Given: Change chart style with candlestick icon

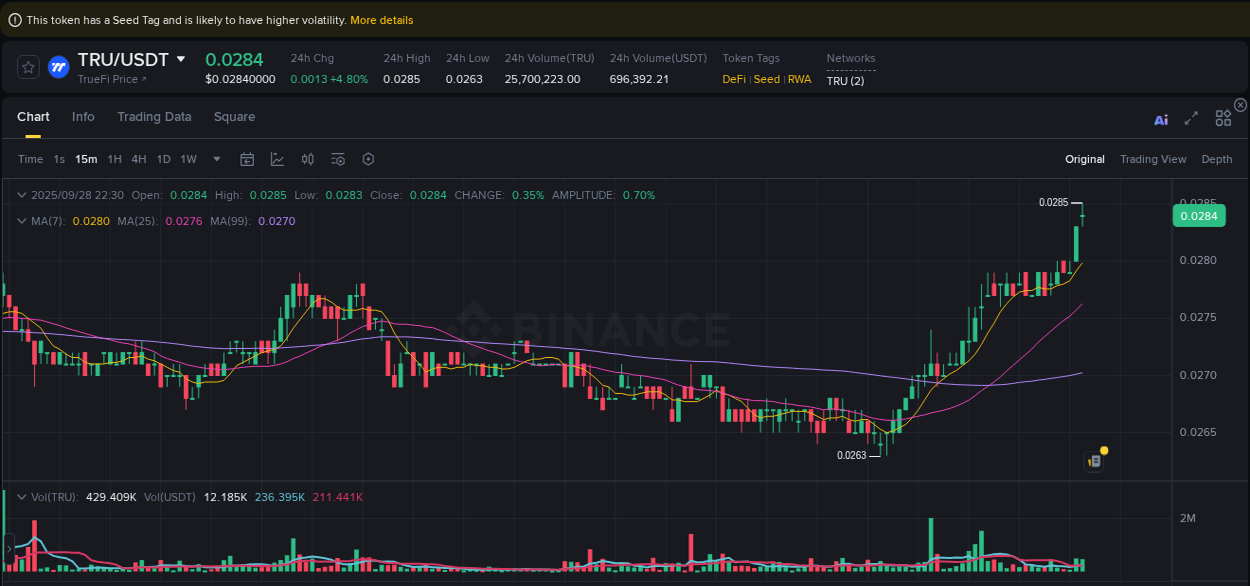Looking at the screenshot, I should click(x=307, y=159).
